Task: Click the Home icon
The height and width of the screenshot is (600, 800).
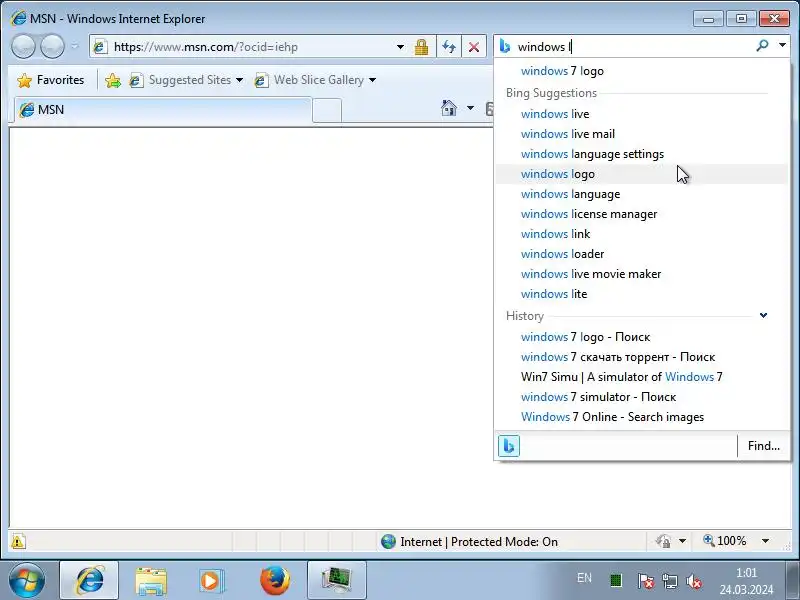Action: [449, 108]
